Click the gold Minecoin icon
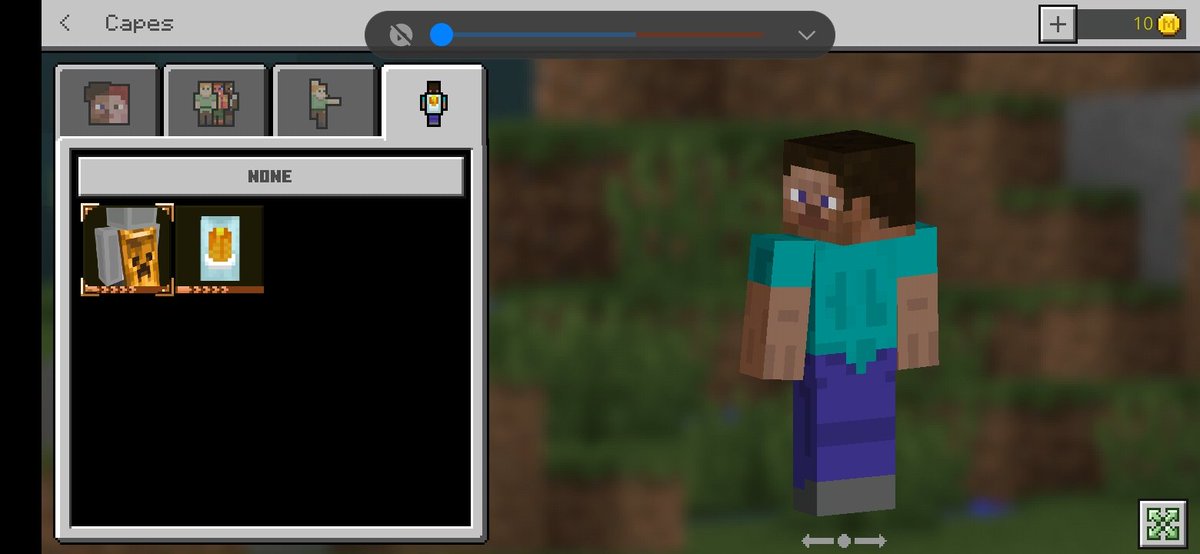This screenshot has height=554, width=1200. coord(1168,24)
